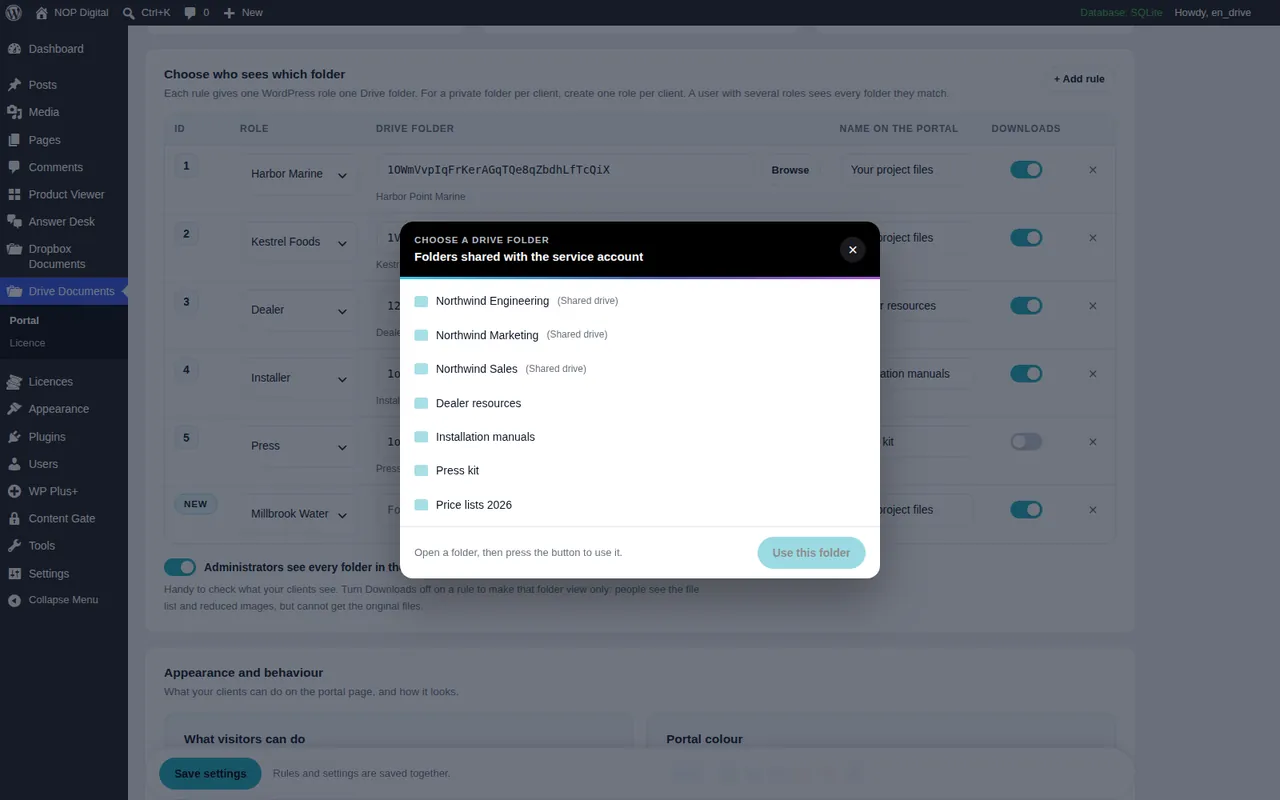This screenshot has width=1280, height=800.
Task: Click the Add rule button
Action: tap(1079, 79)
